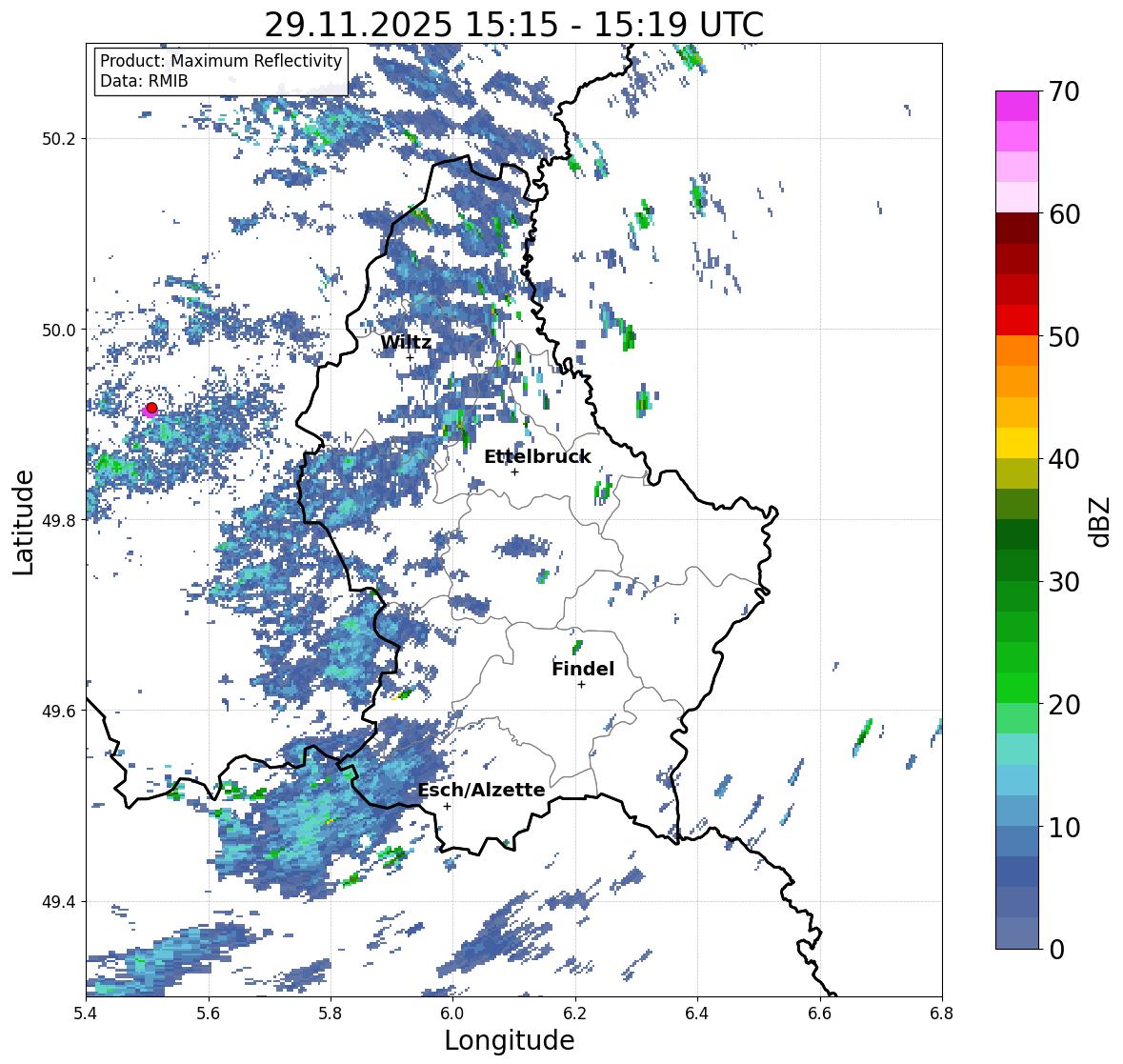
Task: Click the dBZ colorbar axis label
Action: coord(1101,522)
